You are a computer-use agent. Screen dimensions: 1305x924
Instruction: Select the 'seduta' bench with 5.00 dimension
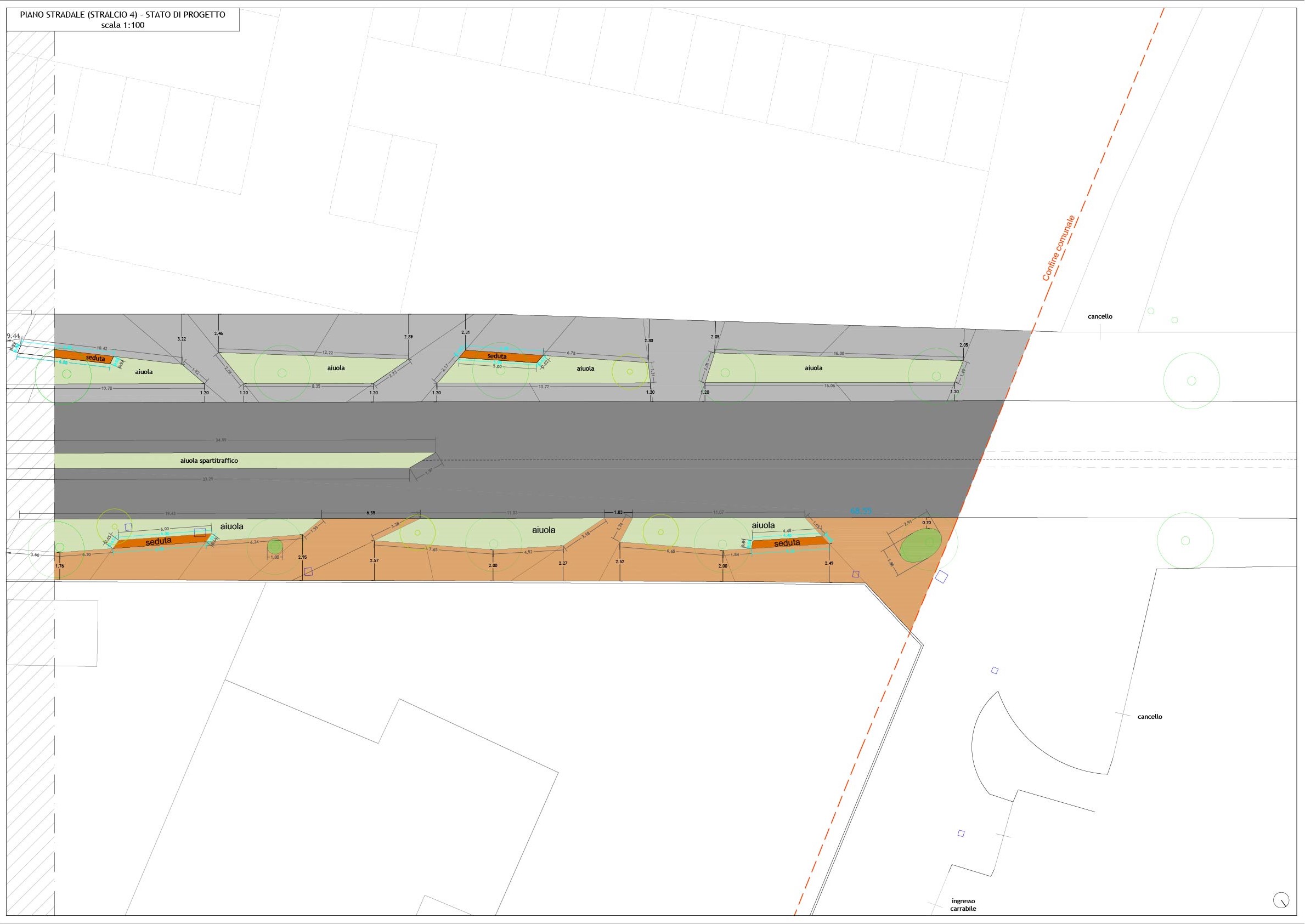[499, 357]
